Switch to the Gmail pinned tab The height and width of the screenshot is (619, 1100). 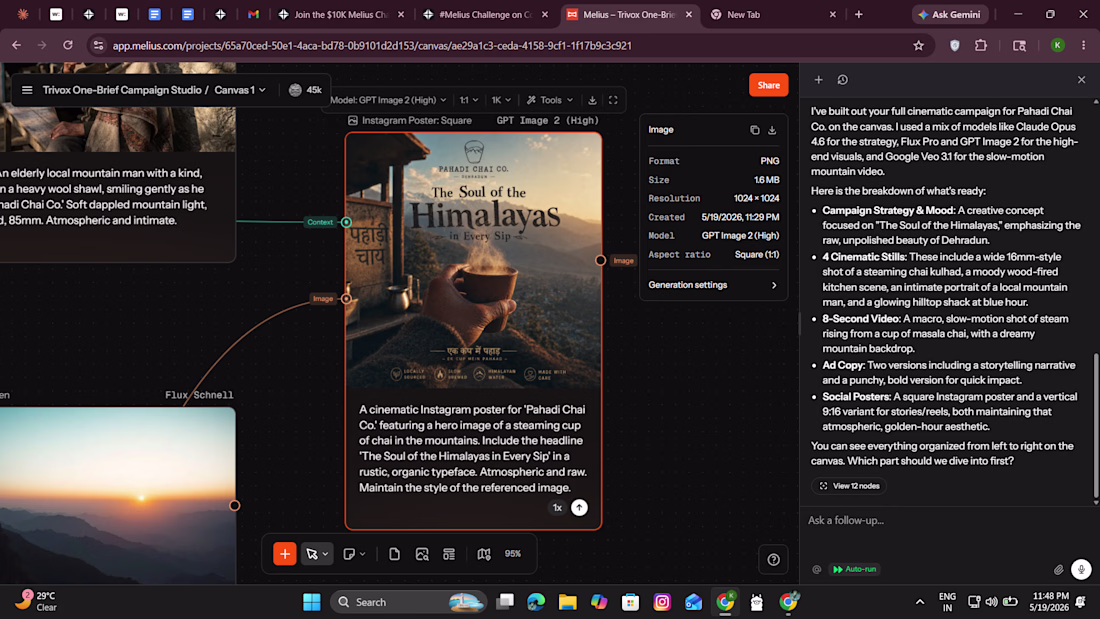click(x=253, y=14)
